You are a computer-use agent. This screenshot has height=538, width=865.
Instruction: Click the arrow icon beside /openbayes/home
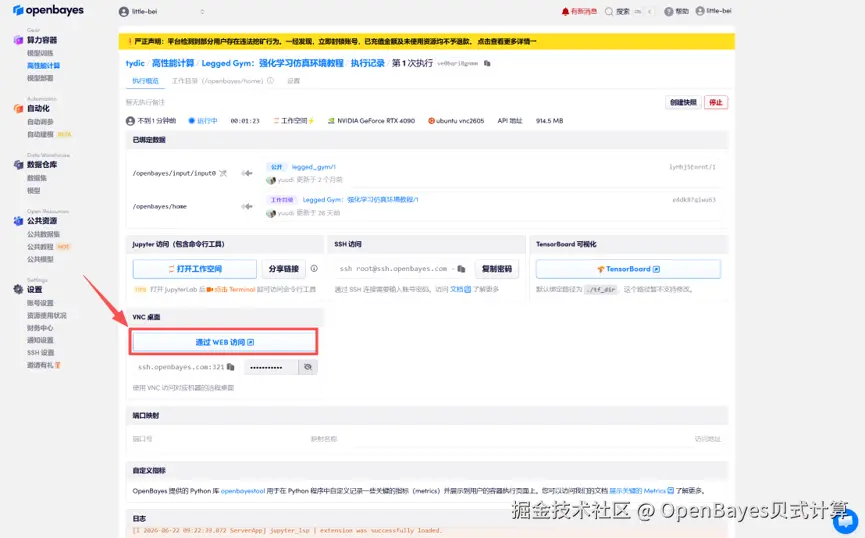247,206
